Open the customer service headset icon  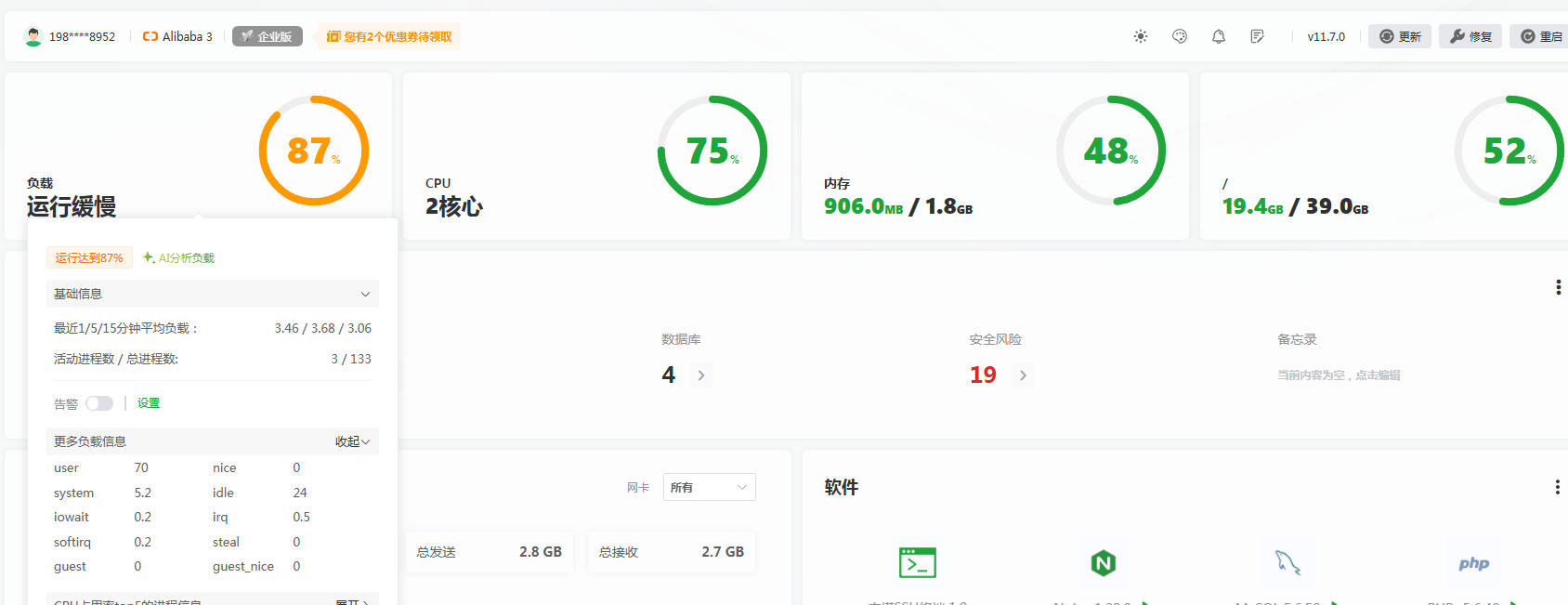pos(1180,36)
